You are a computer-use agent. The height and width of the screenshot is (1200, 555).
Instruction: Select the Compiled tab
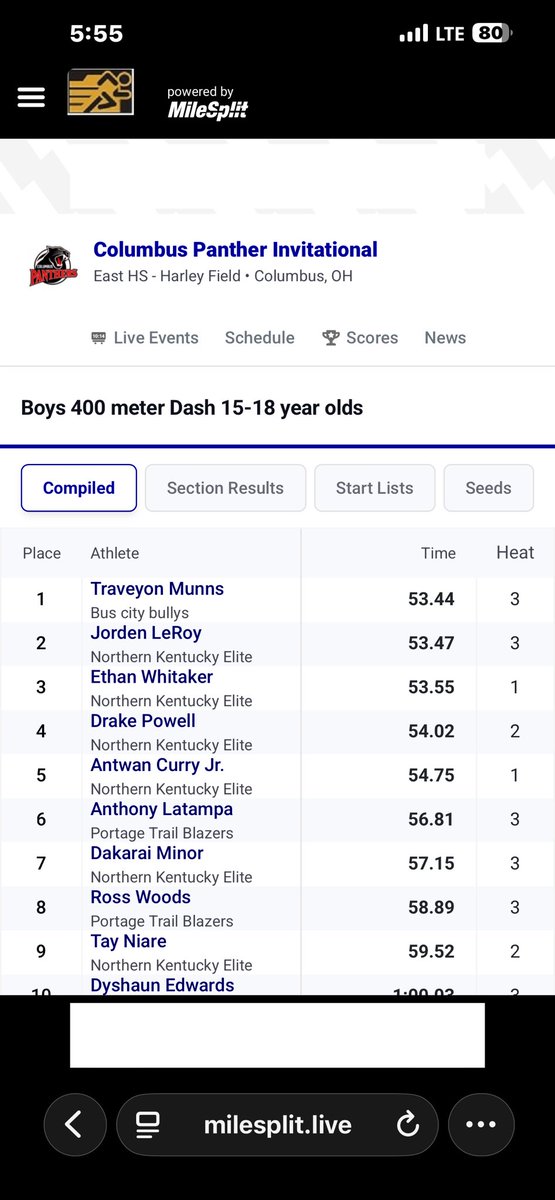coord(79,488)
